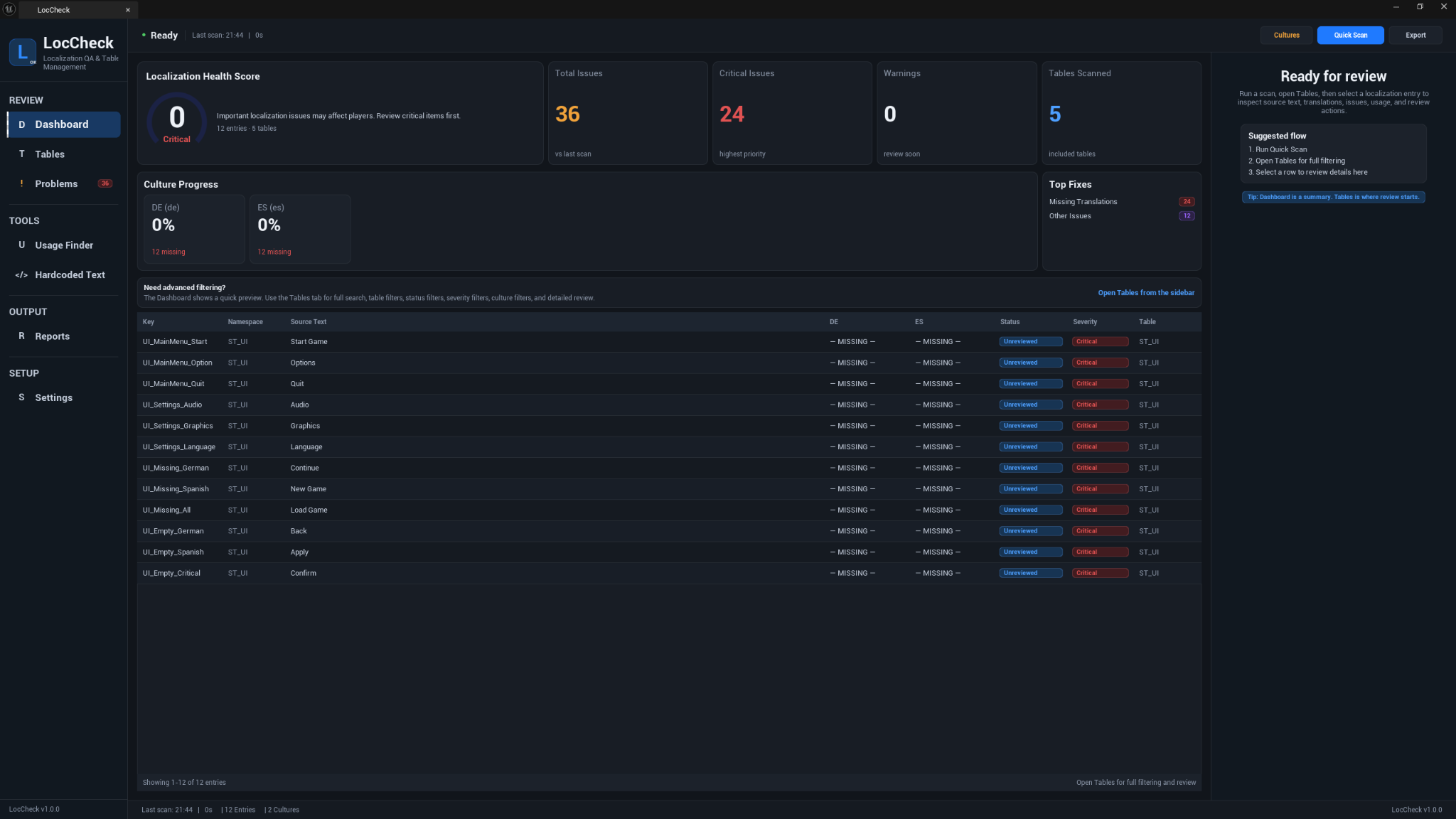
Task: Sort by the Source Text column header
Action: point(309,322)
